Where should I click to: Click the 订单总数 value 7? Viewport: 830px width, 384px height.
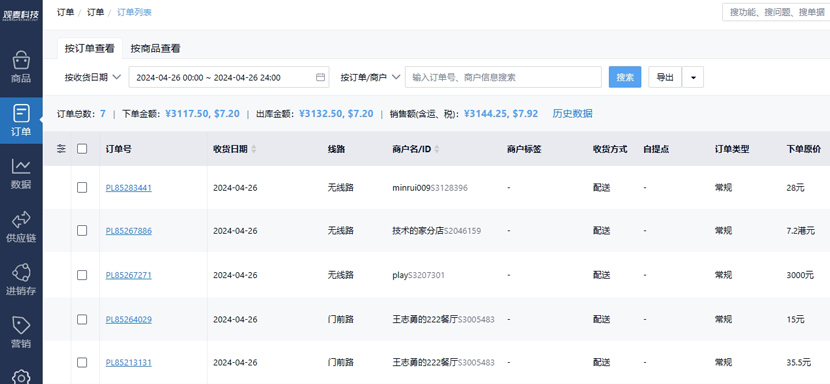coord(103,114)
